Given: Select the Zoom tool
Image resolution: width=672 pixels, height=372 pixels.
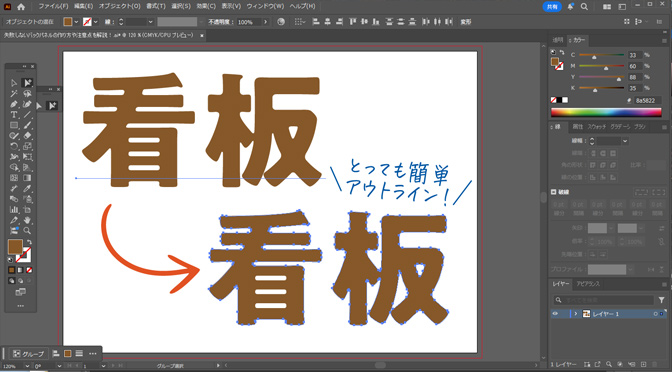Looking at the screenshot, I should (x=27, y=231).
